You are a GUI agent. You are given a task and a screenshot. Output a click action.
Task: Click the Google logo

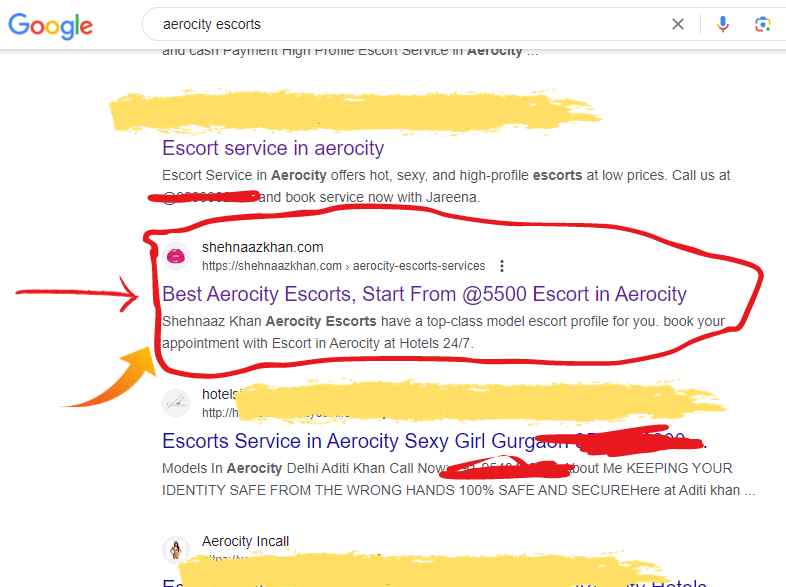coord(50,25)
